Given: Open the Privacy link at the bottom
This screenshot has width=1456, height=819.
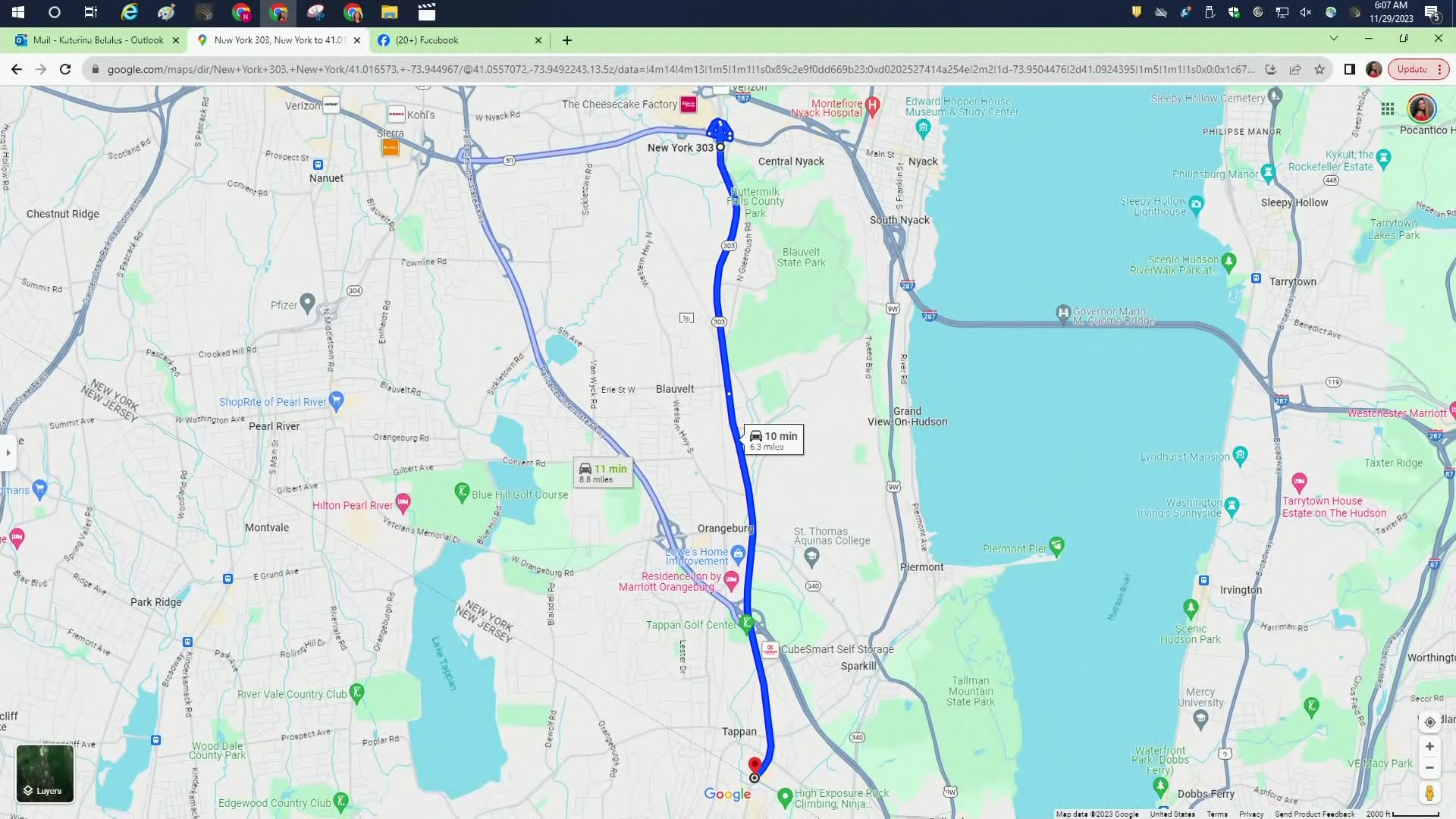Looking at the screenshot, I should (1251, 814).
